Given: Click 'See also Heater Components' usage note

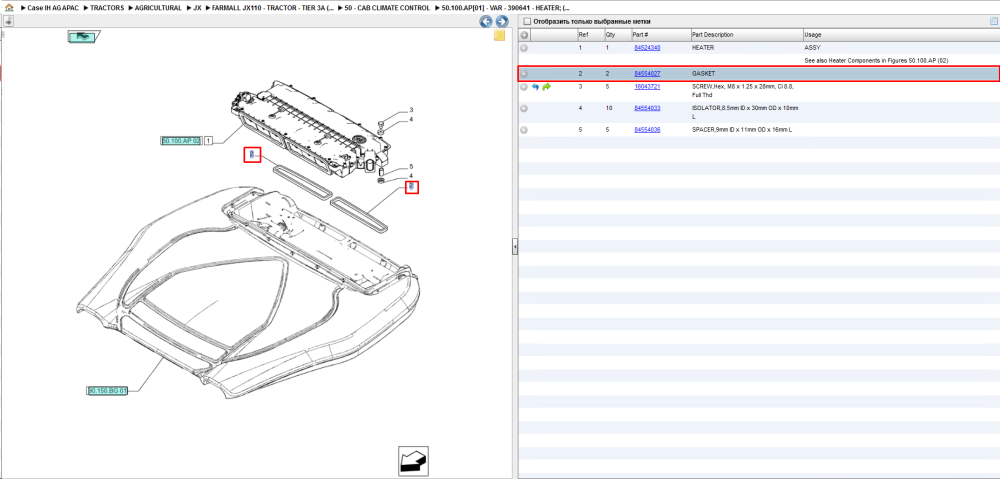Looking at the screenshot, I should [876, 61].
